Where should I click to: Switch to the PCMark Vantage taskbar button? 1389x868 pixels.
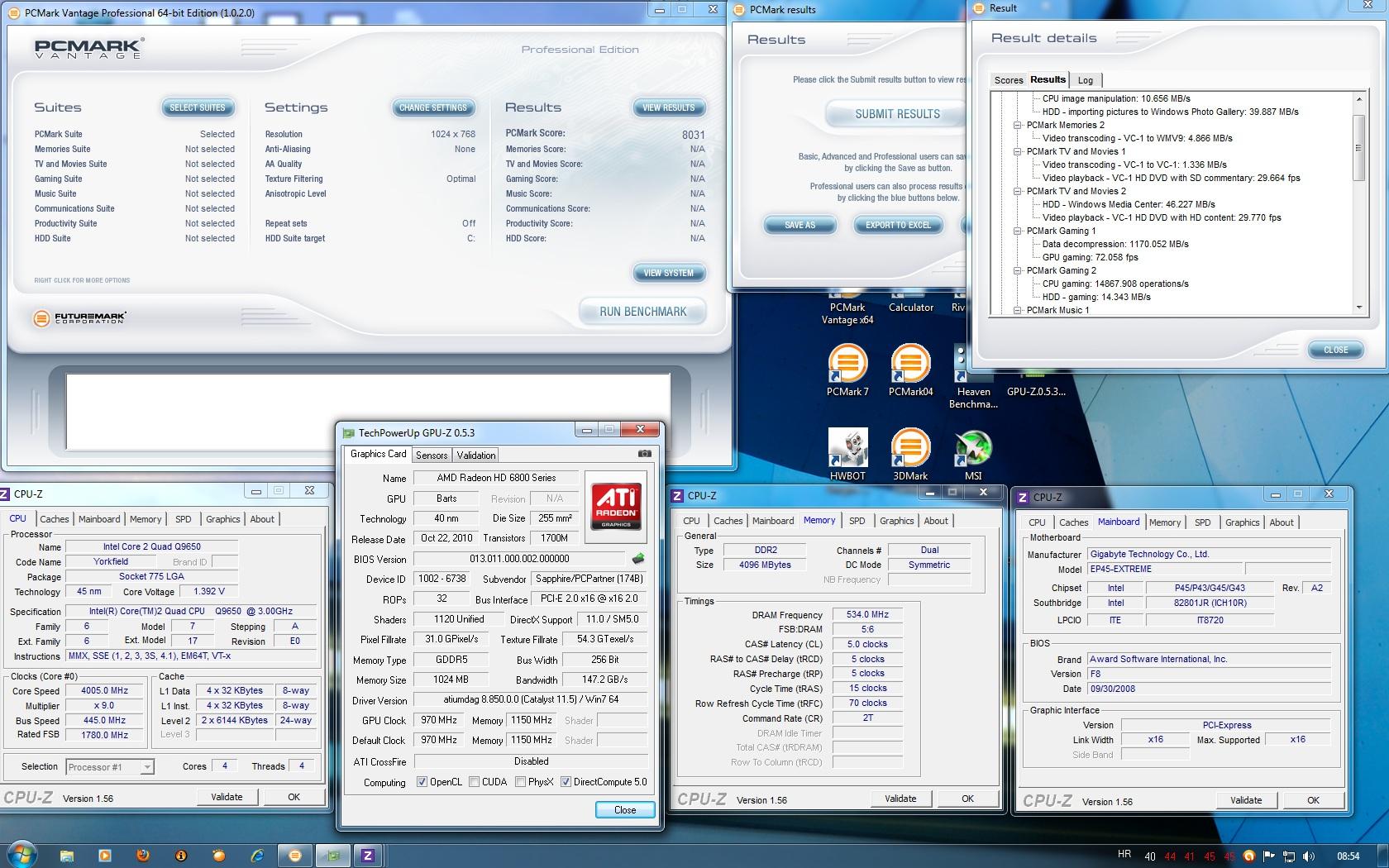(x=295, y=856)
